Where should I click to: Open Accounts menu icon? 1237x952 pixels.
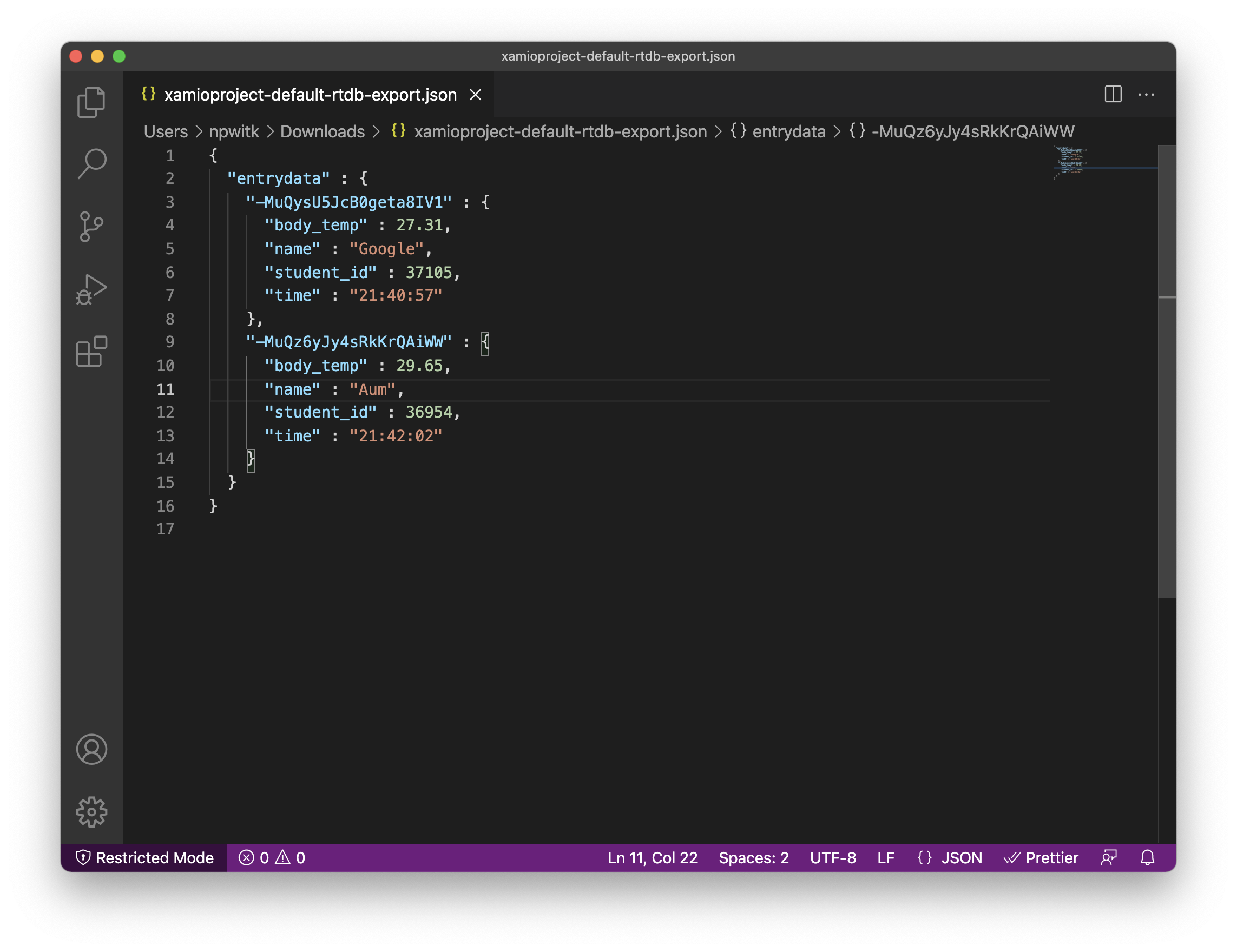pos(91,749)
